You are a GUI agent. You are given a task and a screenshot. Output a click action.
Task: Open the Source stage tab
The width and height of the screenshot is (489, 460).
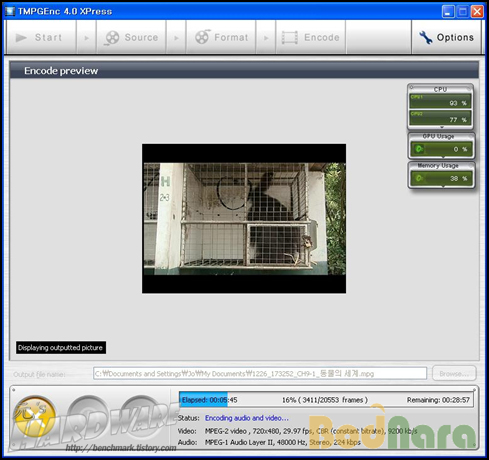click(x=131, y=37)
